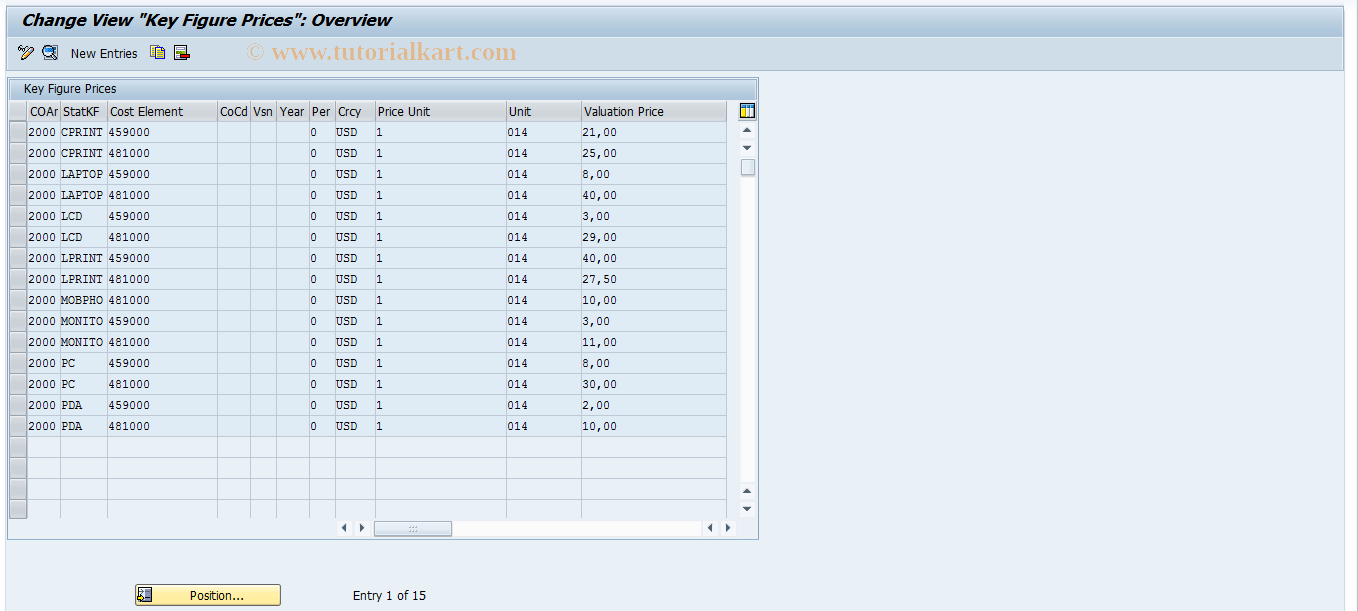Select row selector for MOBPHO 481000
The image size is (1358, 611).
tap(18, 300)
